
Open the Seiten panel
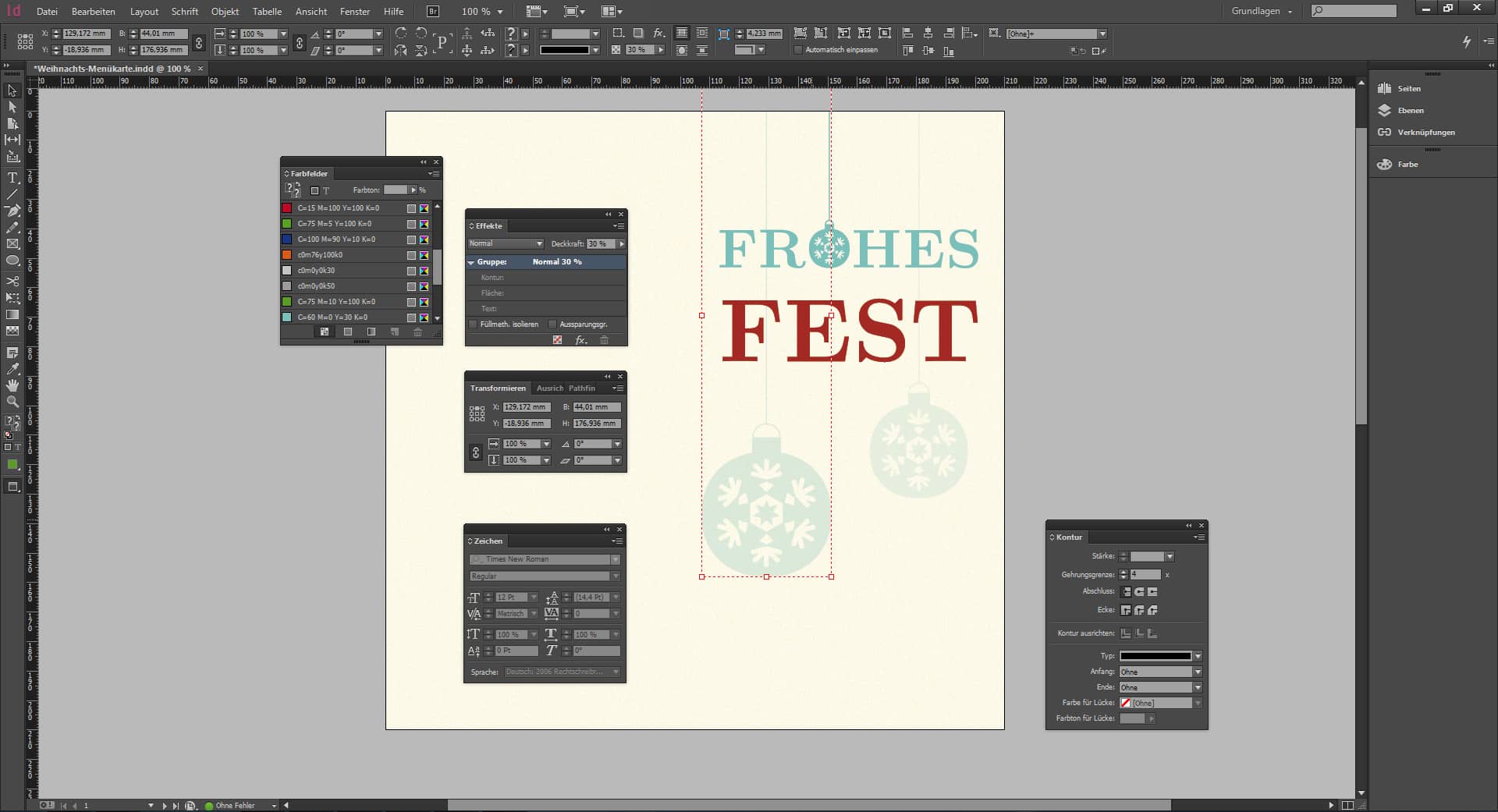click(1408, 89)
